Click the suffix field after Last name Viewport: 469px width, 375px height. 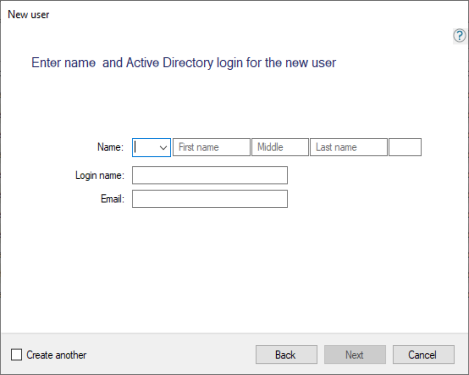click(405, 147)
